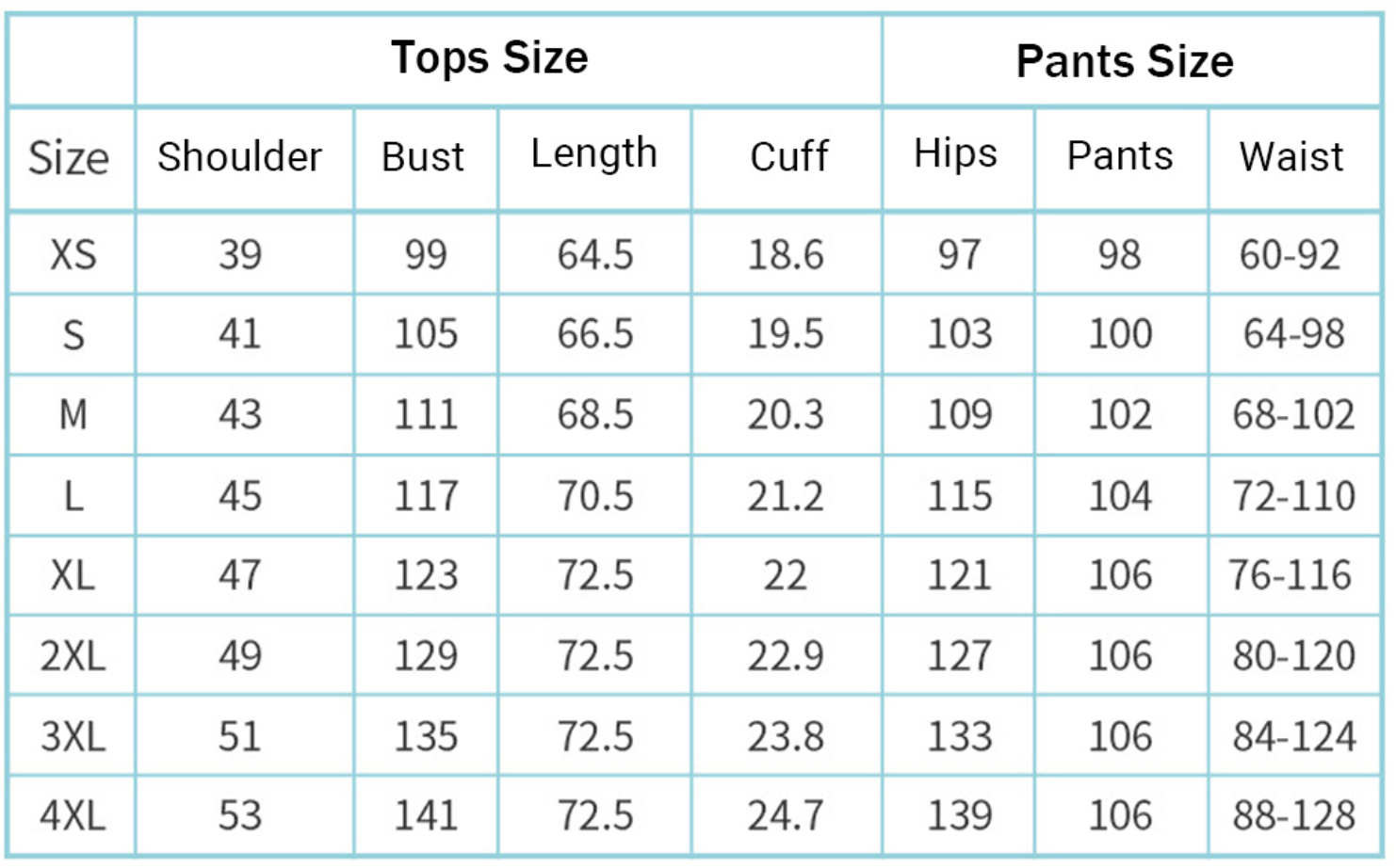
Task: Select the XS size row label
Action: 73,255
